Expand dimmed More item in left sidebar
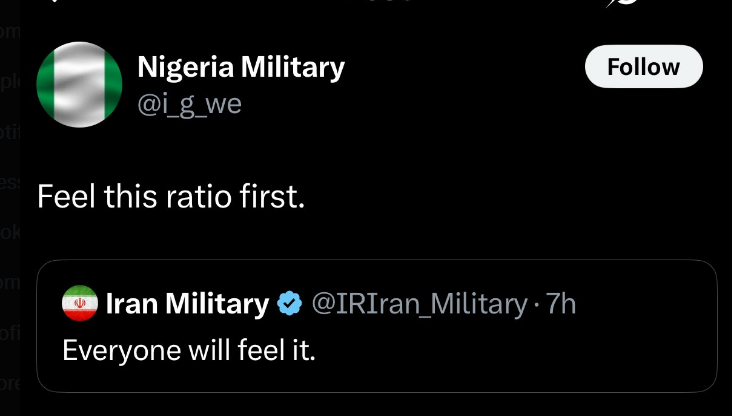This screenshot has width=732, height=416. coord(10,384)
